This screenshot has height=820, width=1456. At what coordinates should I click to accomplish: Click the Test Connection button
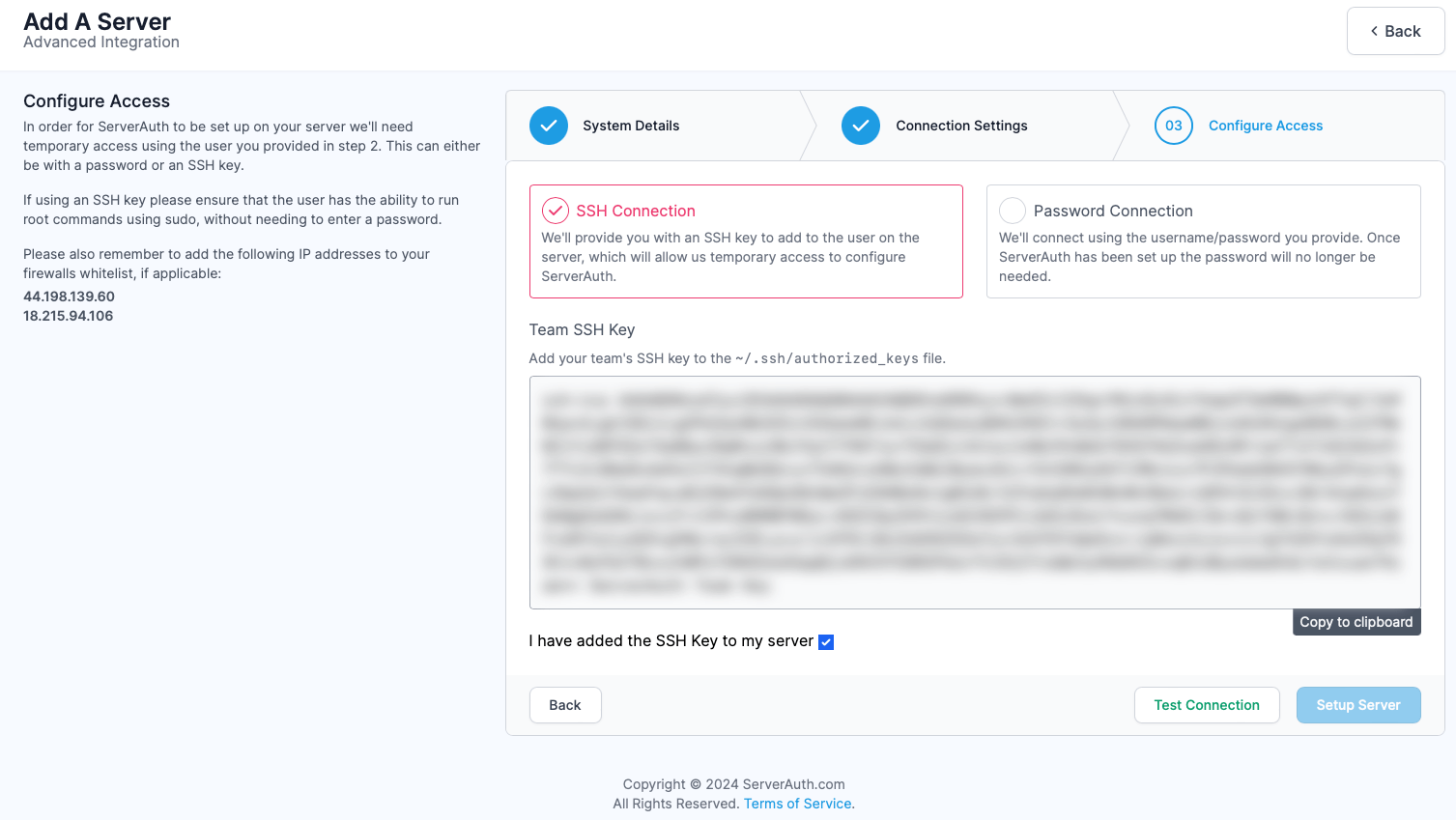1207,705
